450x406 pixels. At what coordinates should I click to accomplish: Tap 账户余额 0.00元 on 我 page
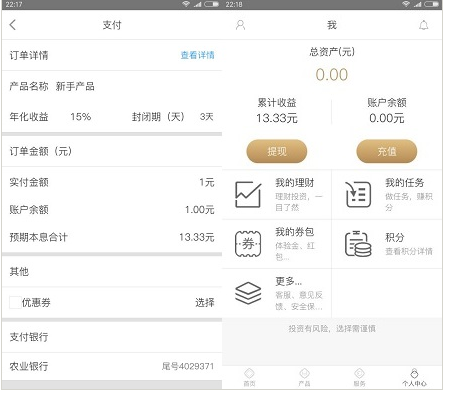387,118
